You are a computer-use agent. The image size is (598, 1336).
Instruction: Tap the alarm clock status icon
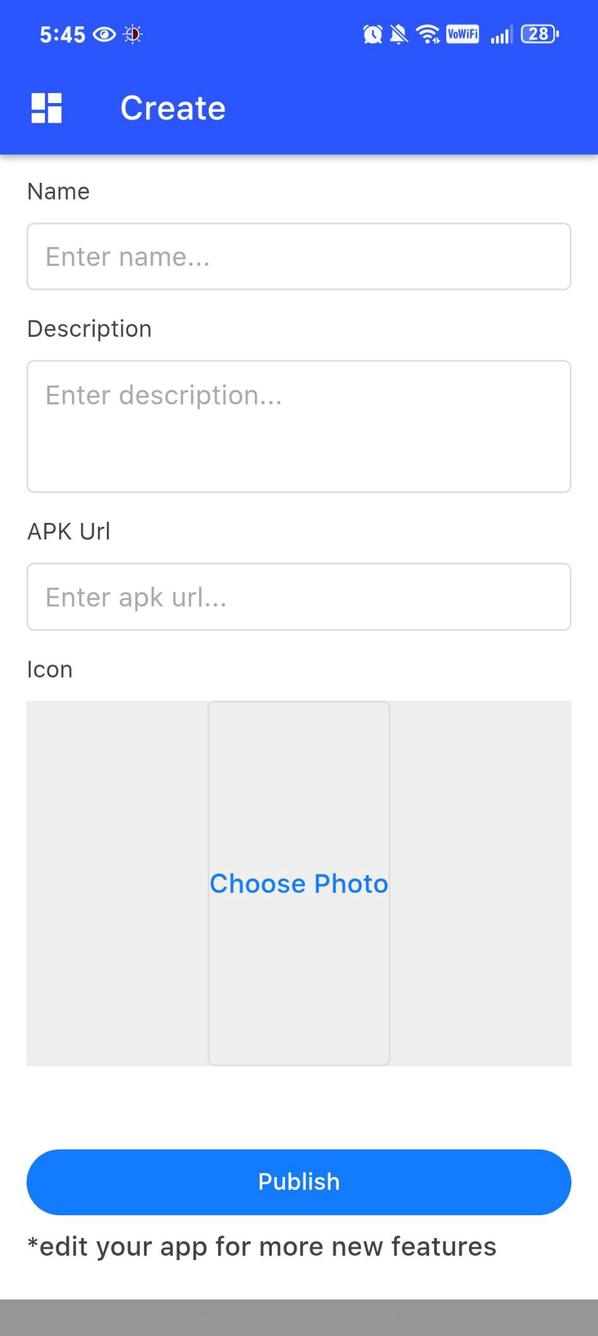[x=373, y=35]
